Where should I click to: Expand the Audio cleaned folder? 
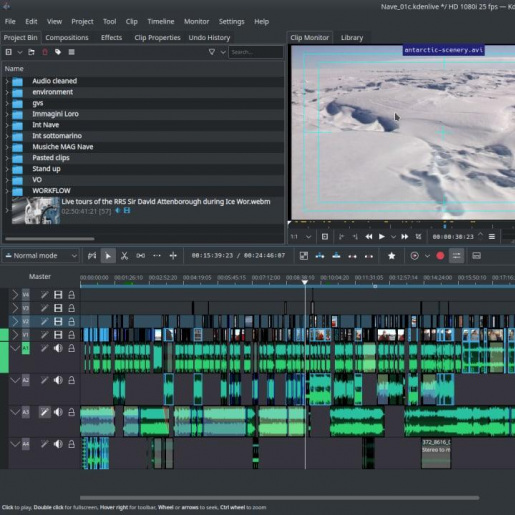click(7, 81)
